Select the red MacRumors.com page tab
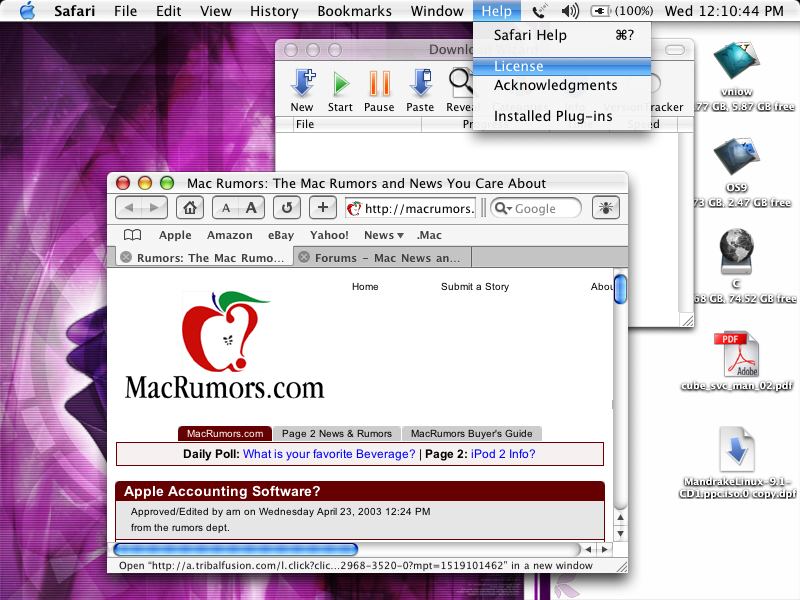This screenshot has height=600, width=800. (x=225, y=434)
